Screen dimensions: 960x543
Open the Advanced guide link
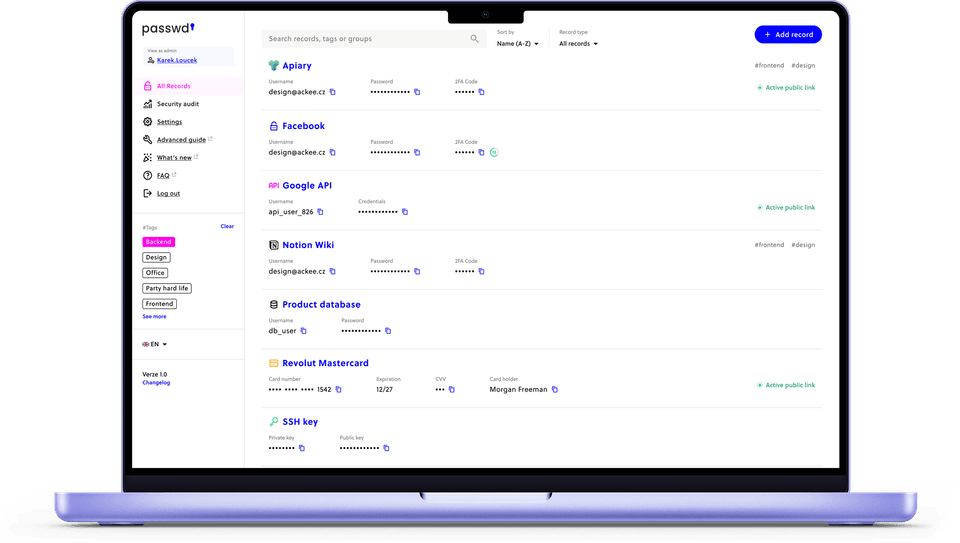tap(181, 140)
